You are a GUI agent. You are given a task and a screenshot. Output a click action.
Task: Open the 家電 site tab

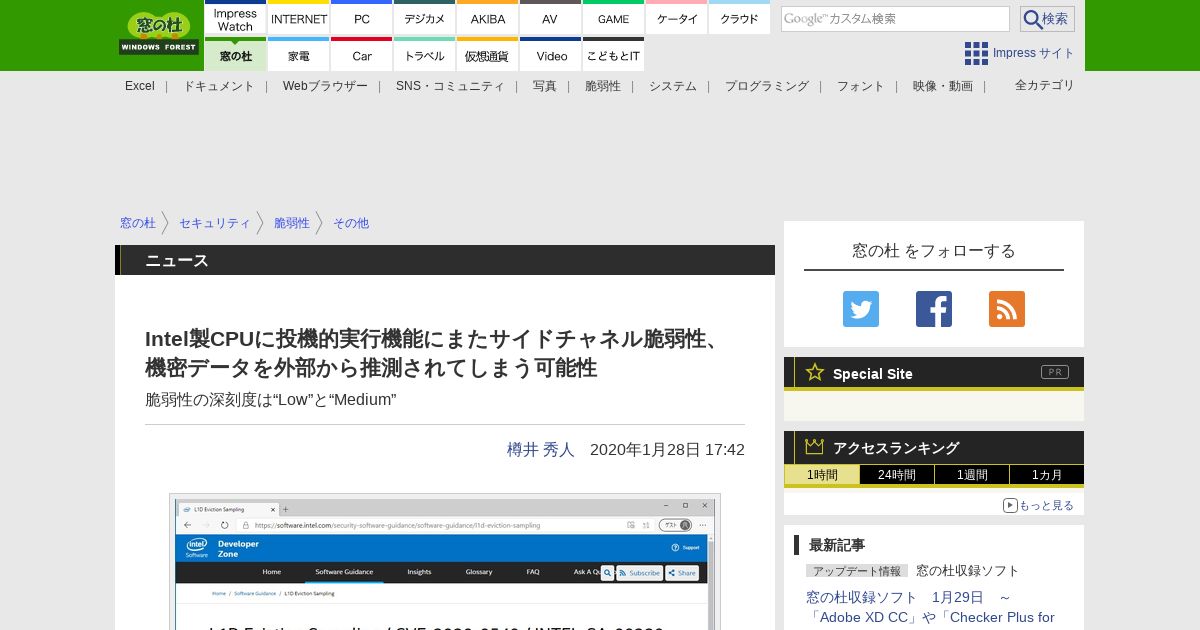coord(299,55)
